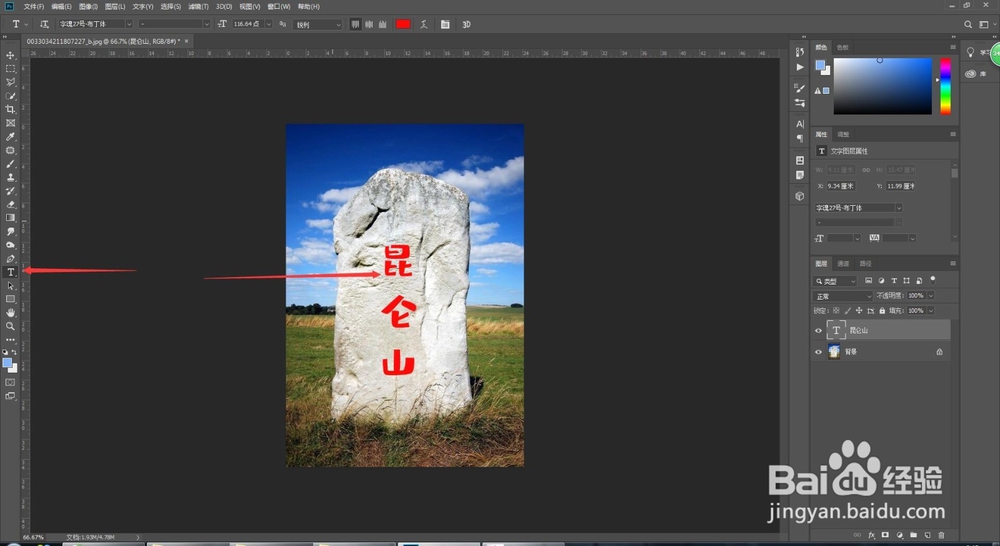Open the Edit Toolbar three-dots button
1000x546 pixels.
click(10, 339)
